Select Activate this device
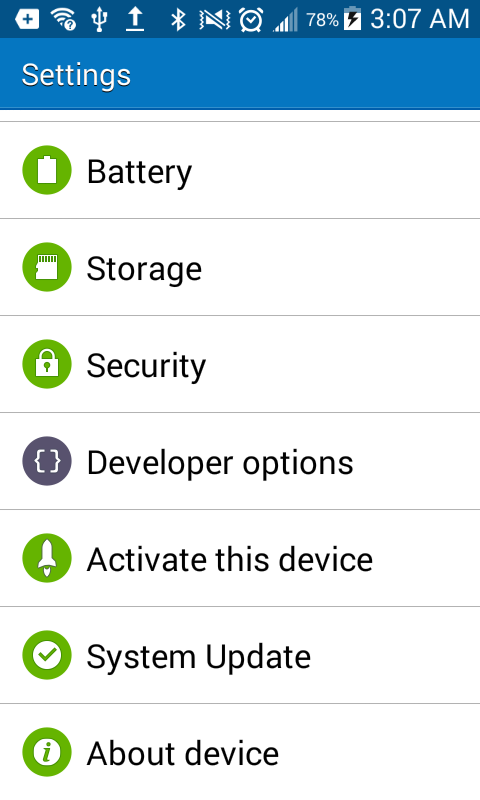Viewport: 480px width, 800px height. coord(240,558)
